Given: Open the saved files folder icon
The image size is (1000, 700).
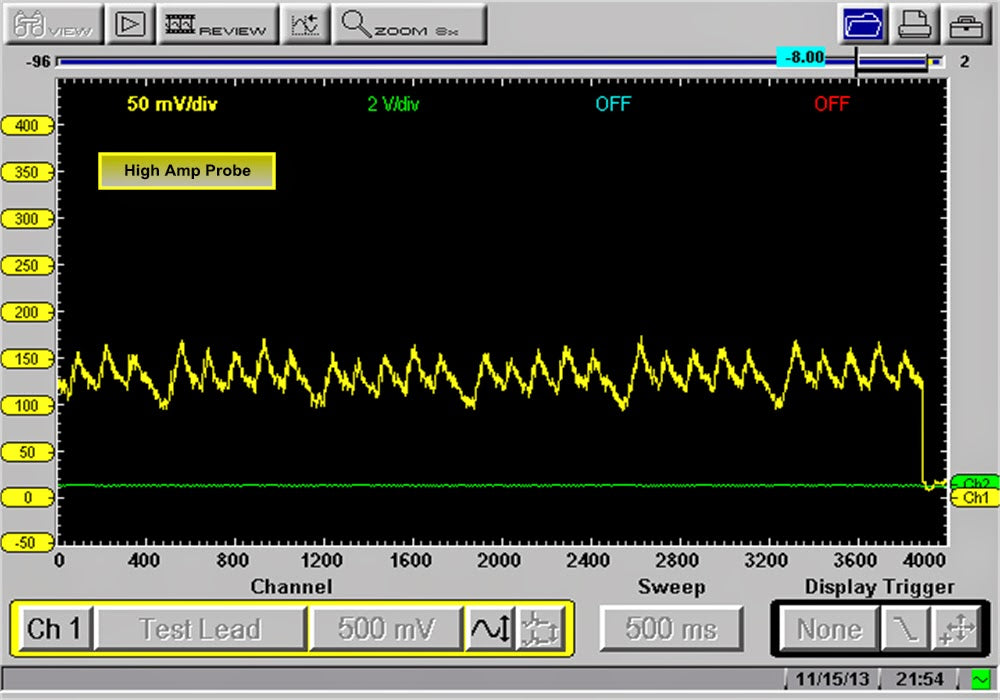Looking at the screenshot, I should tap(863, 26).
